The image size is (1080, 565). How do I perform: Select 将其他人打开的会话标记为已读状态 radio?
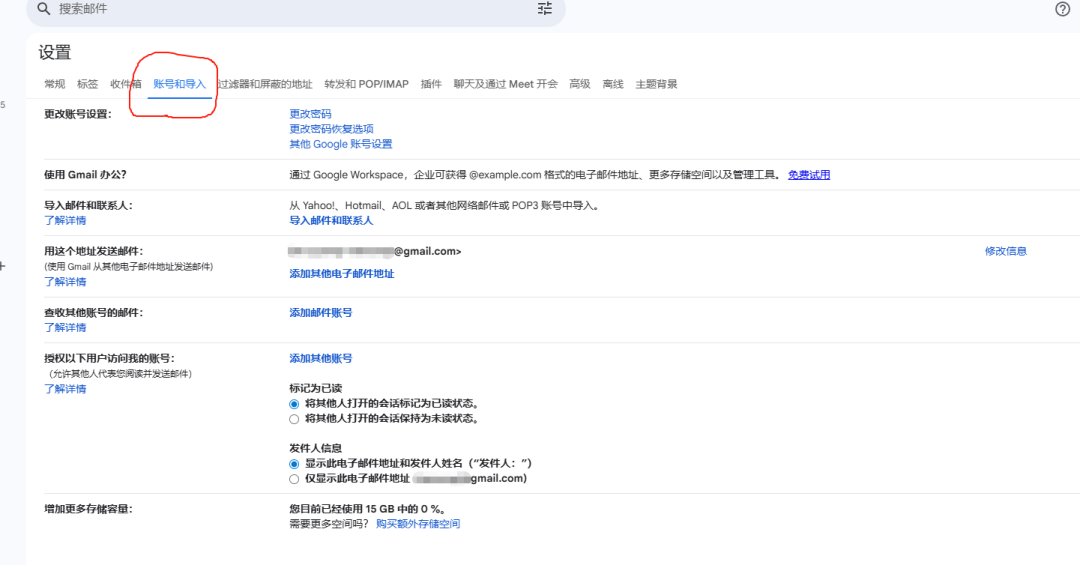294,404
